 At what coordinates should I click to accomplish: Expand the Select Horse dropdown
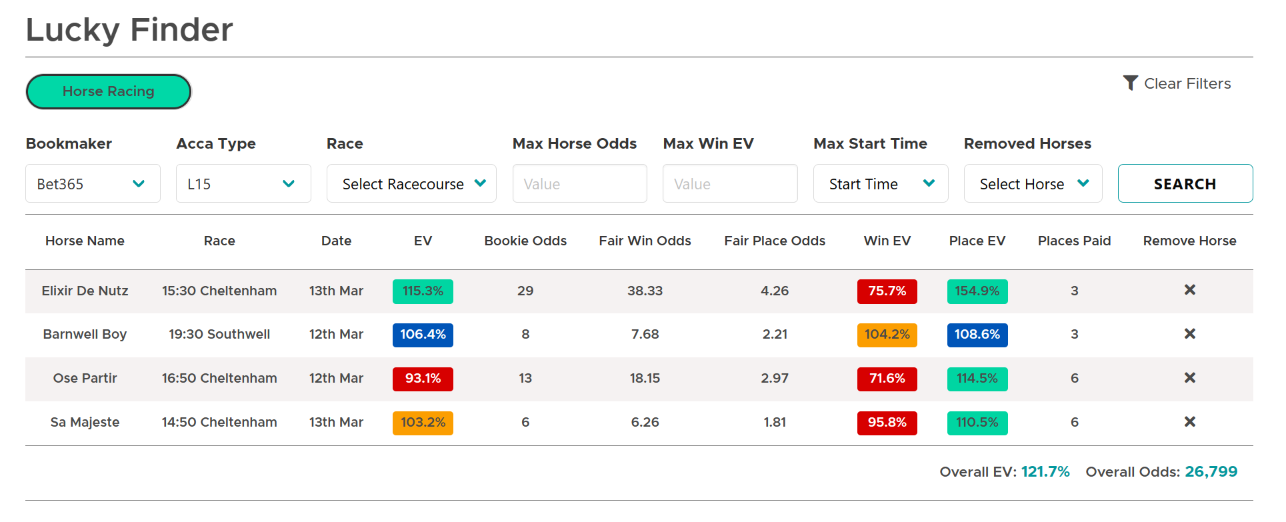[x=1033, y=184]
